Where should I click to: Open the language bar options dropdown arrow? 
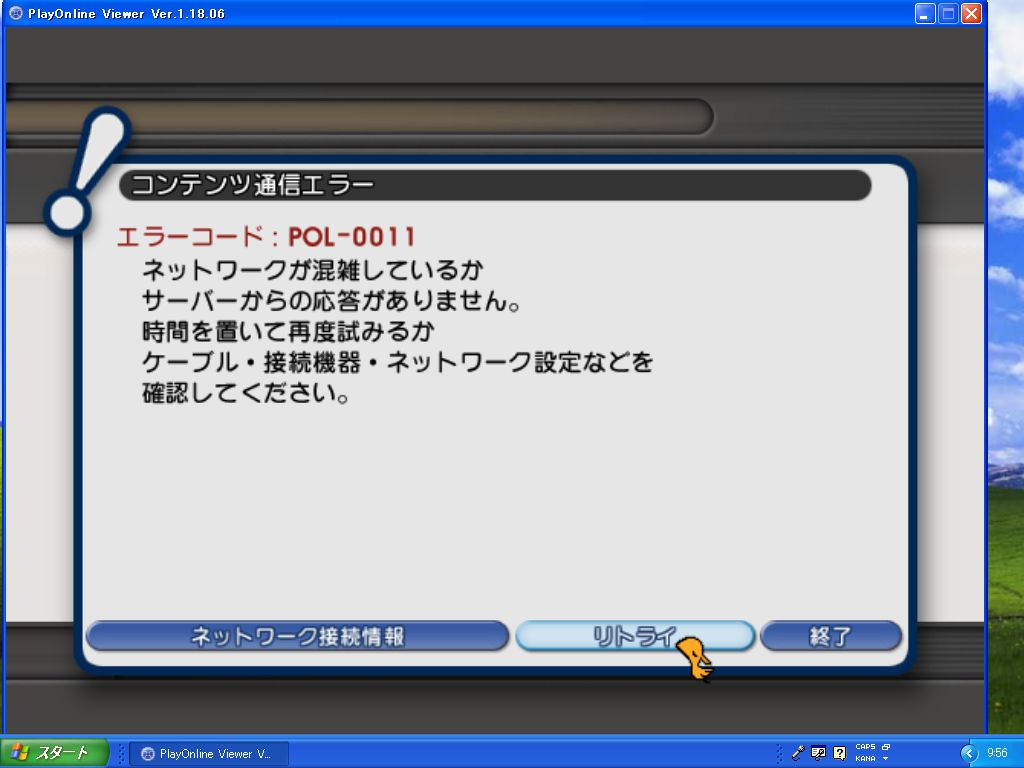886,759
